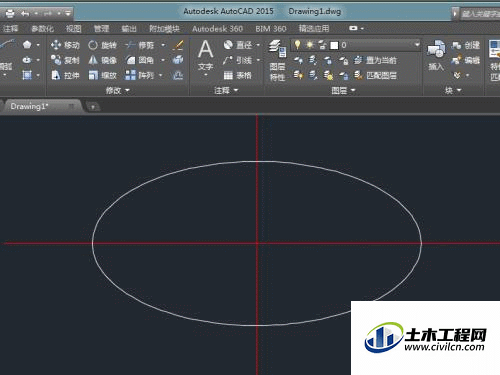Switch to the Parametric (参数化) ribbon tab
The height and width of the screenshot is (375, 500).
click(x=42, y=29)
